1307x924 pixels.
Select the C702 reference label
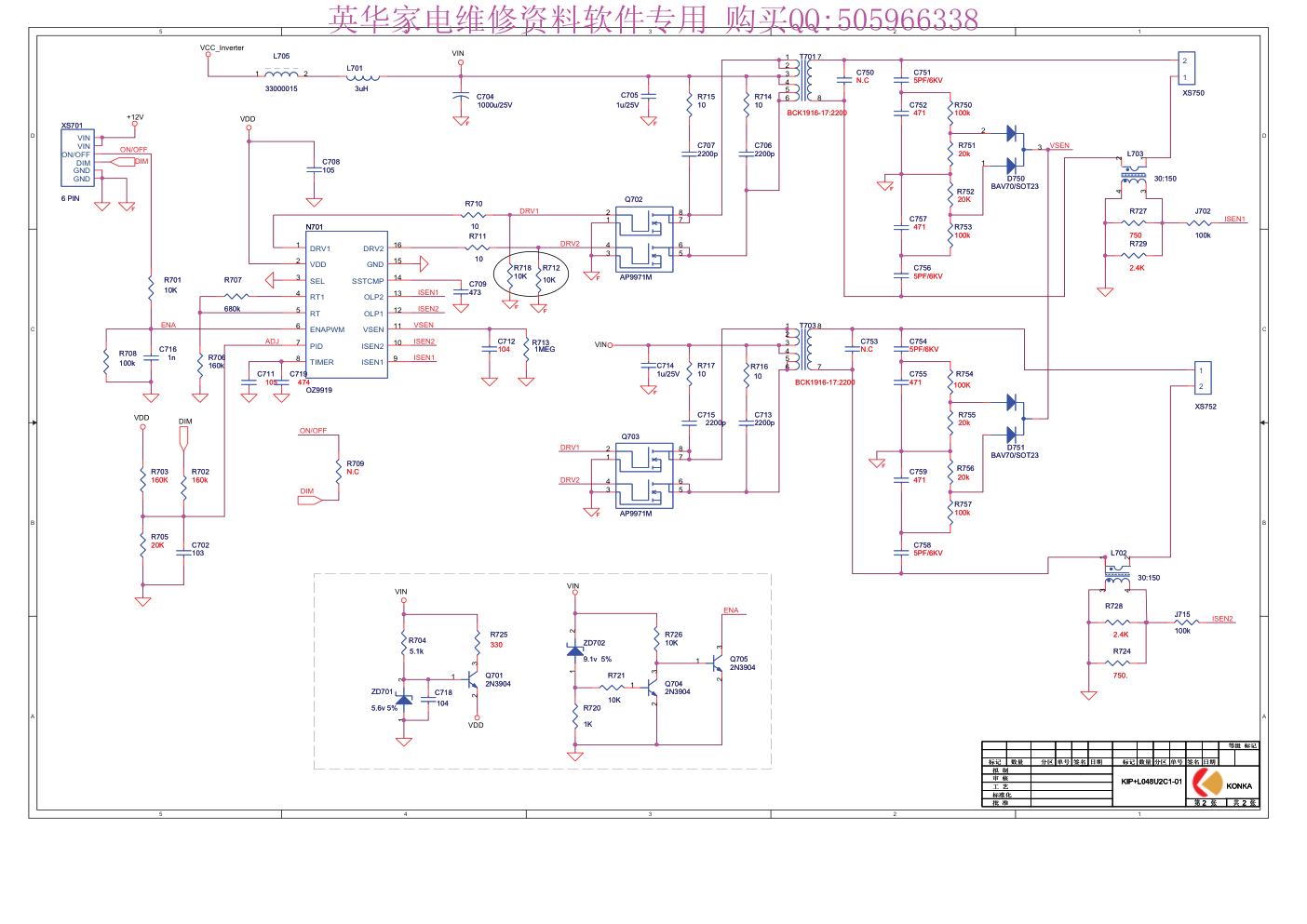tap(200, 545)
